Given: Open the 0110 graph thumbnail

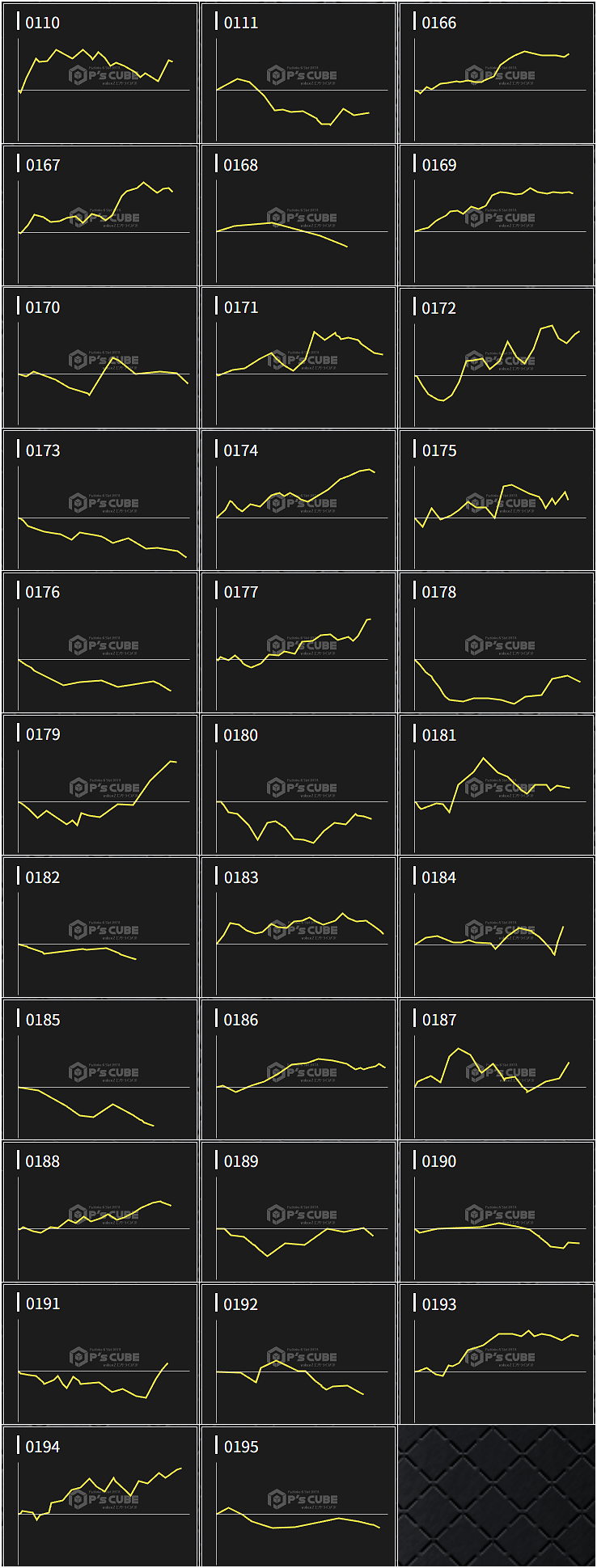Looking at the screenshot, I should click(x=100, y=74).
